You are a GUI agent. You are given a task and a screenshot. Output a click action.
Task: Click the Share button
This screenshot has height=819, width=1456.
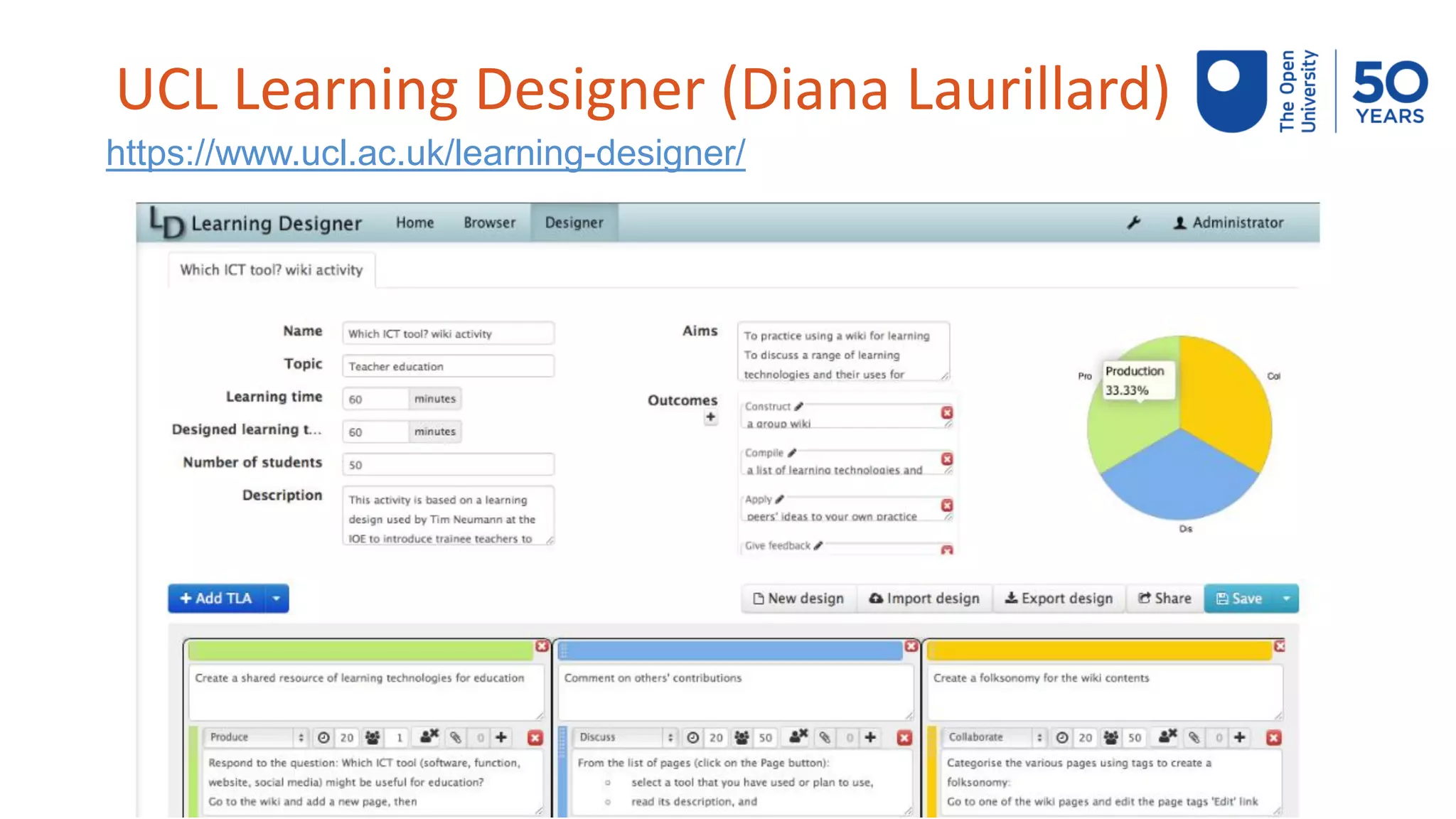click(1165, 599)
